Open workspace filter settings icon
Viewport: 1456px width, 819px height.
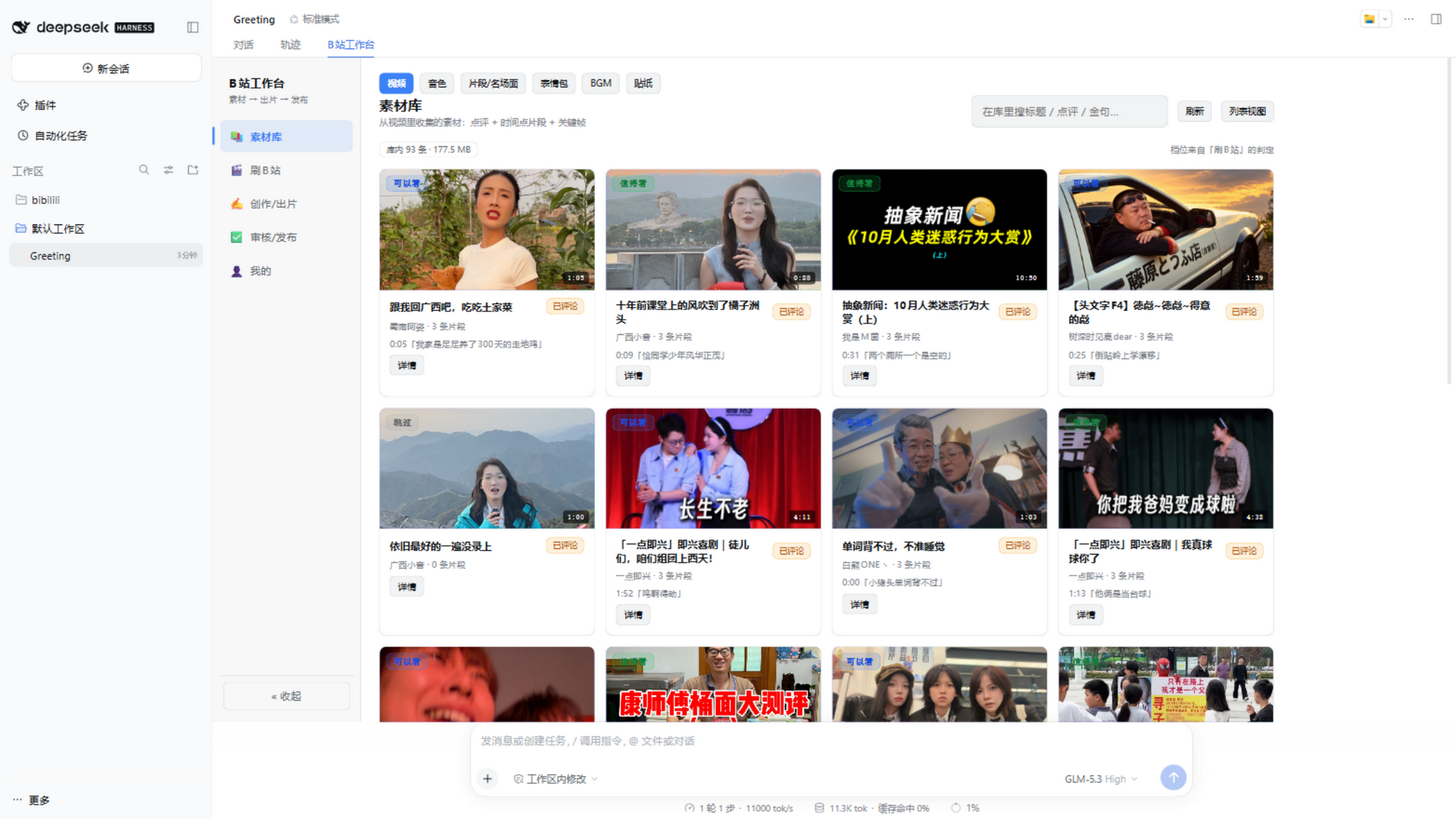(x=168, y=170)
